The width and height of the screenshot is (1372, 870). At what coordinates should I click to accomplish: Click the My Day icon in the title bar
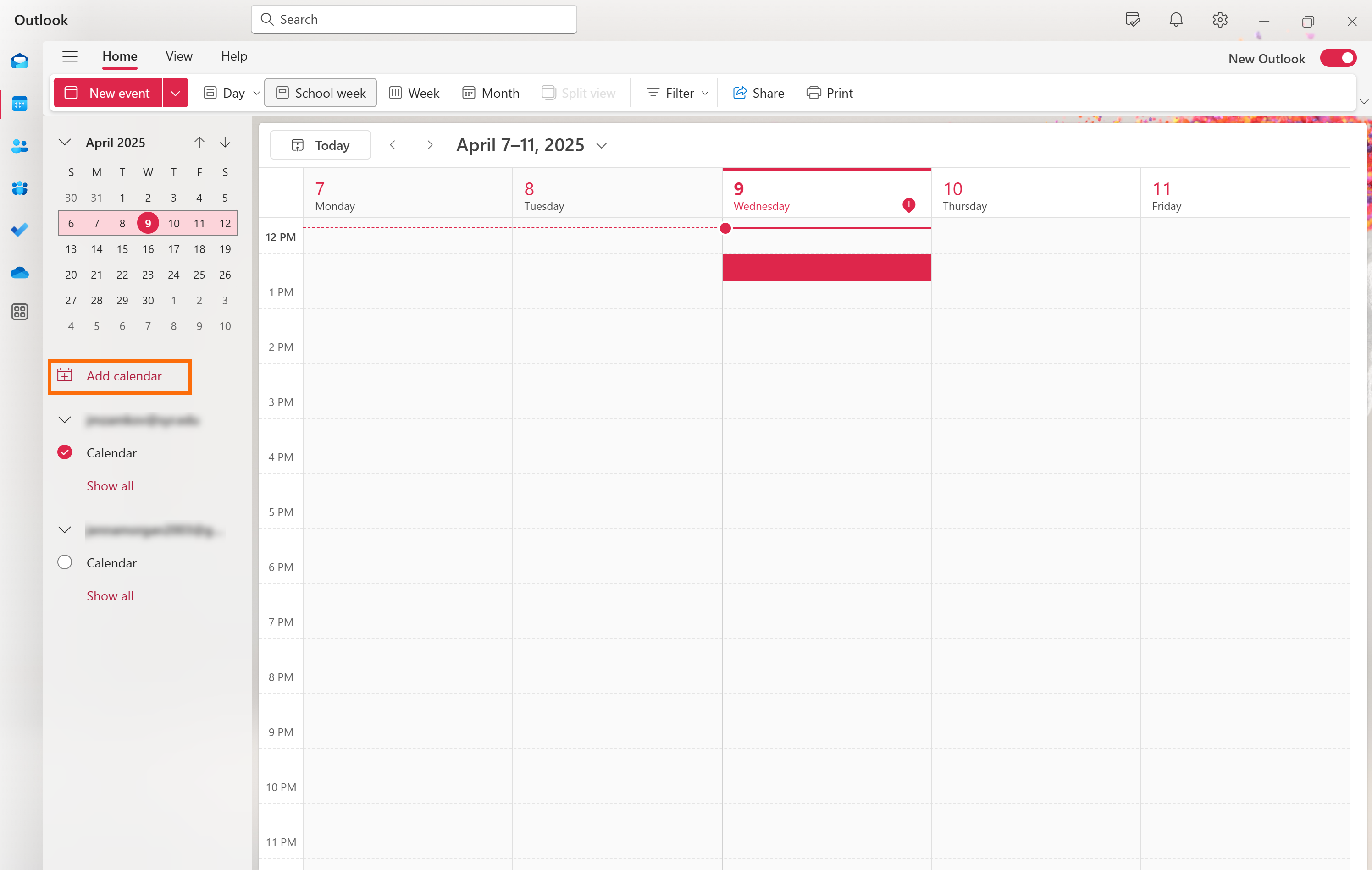(1132, 20)
